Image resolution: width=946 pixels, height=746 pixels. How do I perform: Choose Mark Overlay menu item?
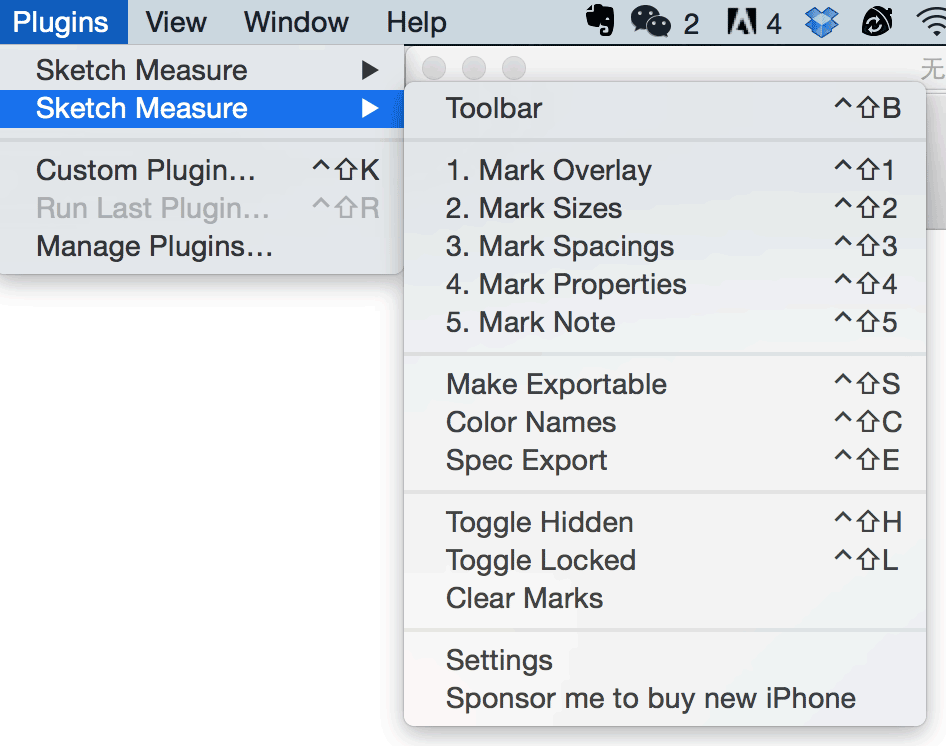tap(549, 170)
